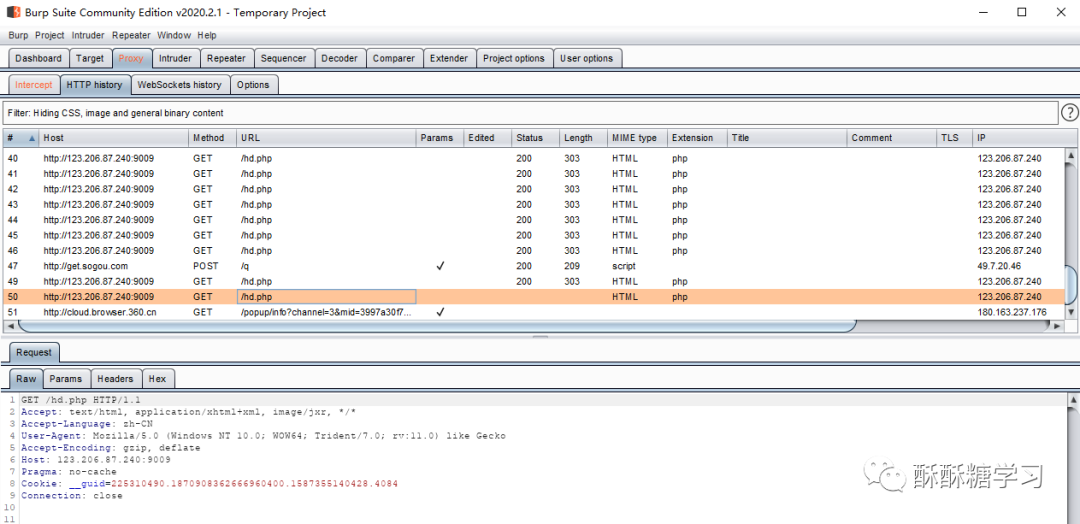Open the Project menu

click(50, 35)
